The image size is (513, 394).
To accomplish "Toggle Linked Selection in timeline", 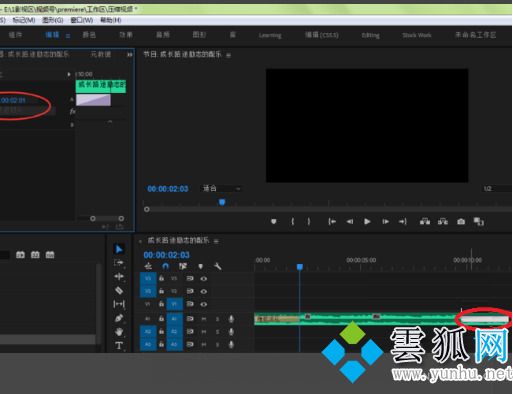I will pos(183,266).
